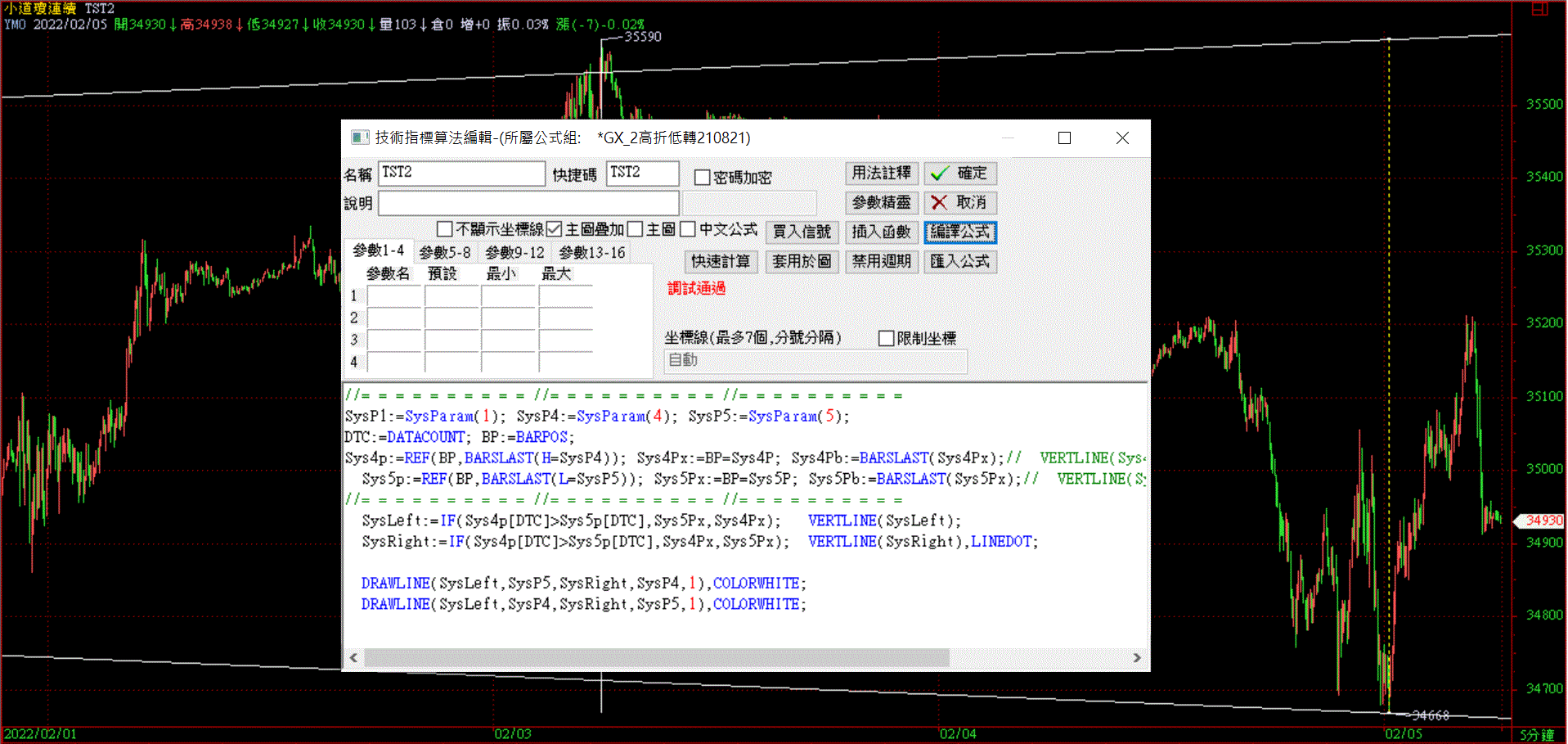Image resolution: width=1568 pixels, height=744 pixels.
Task: Click the 名稱 field containing TST2
Action: [x=461, y=174]
